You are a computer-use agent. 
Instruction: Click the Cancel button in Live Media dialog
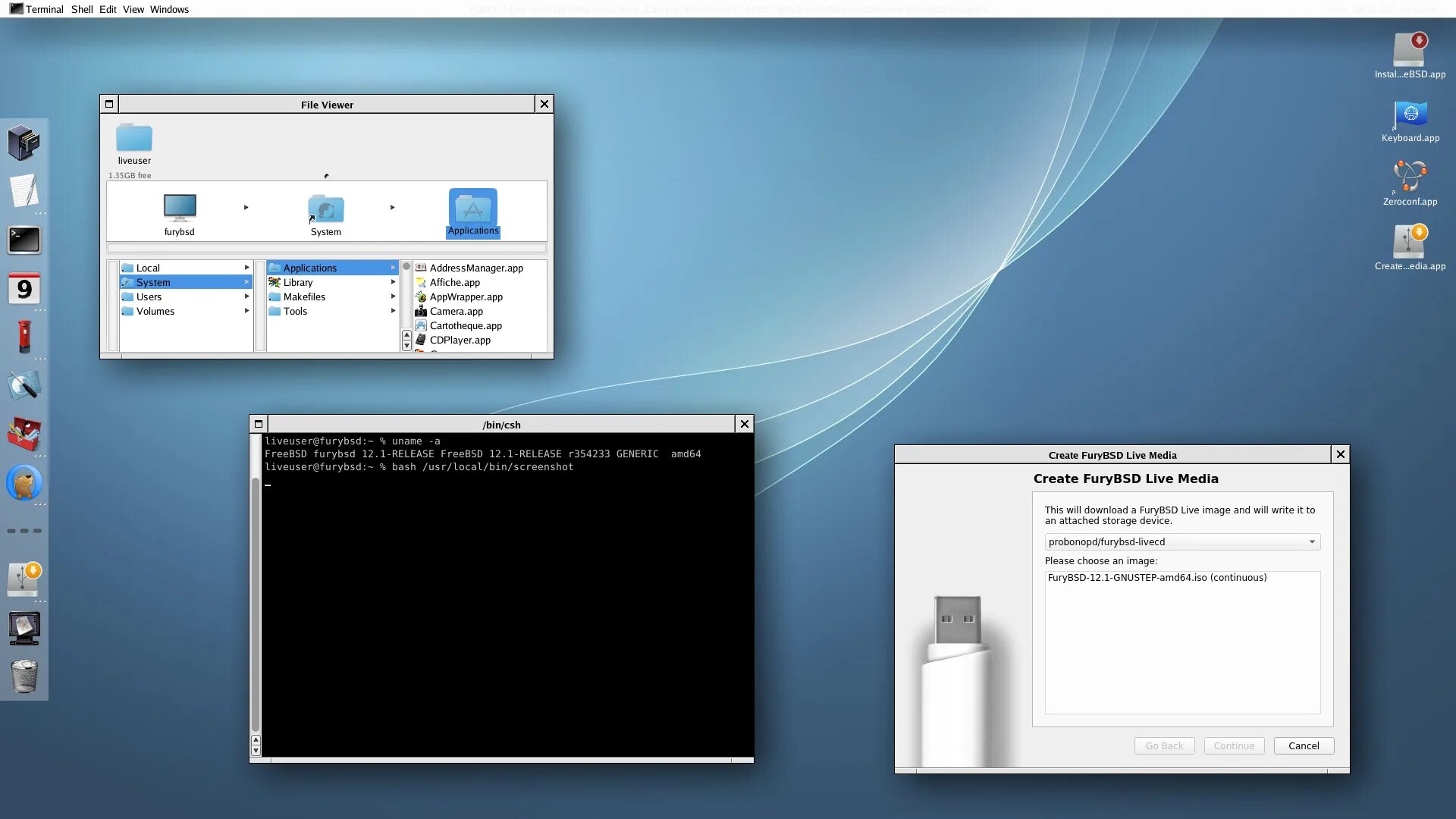tap(1304, 745)
